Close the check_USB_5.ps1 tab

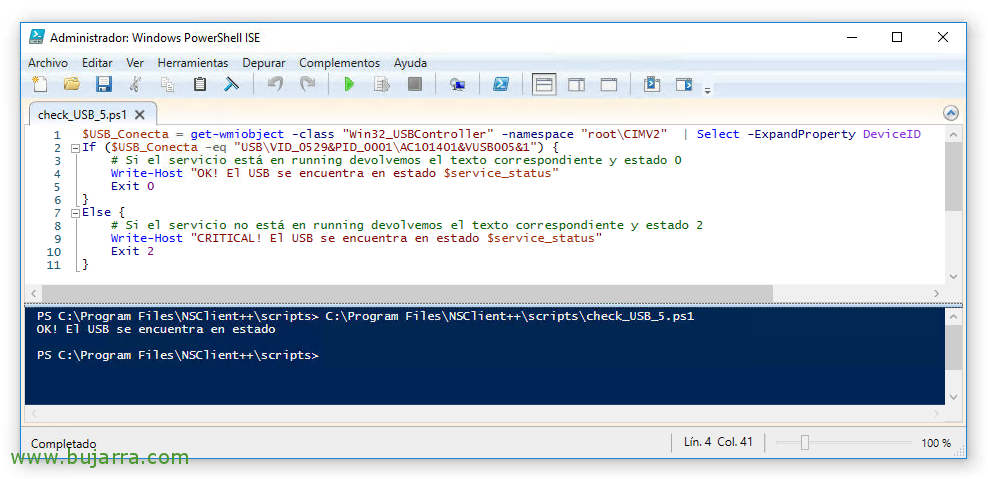[140, 114]
